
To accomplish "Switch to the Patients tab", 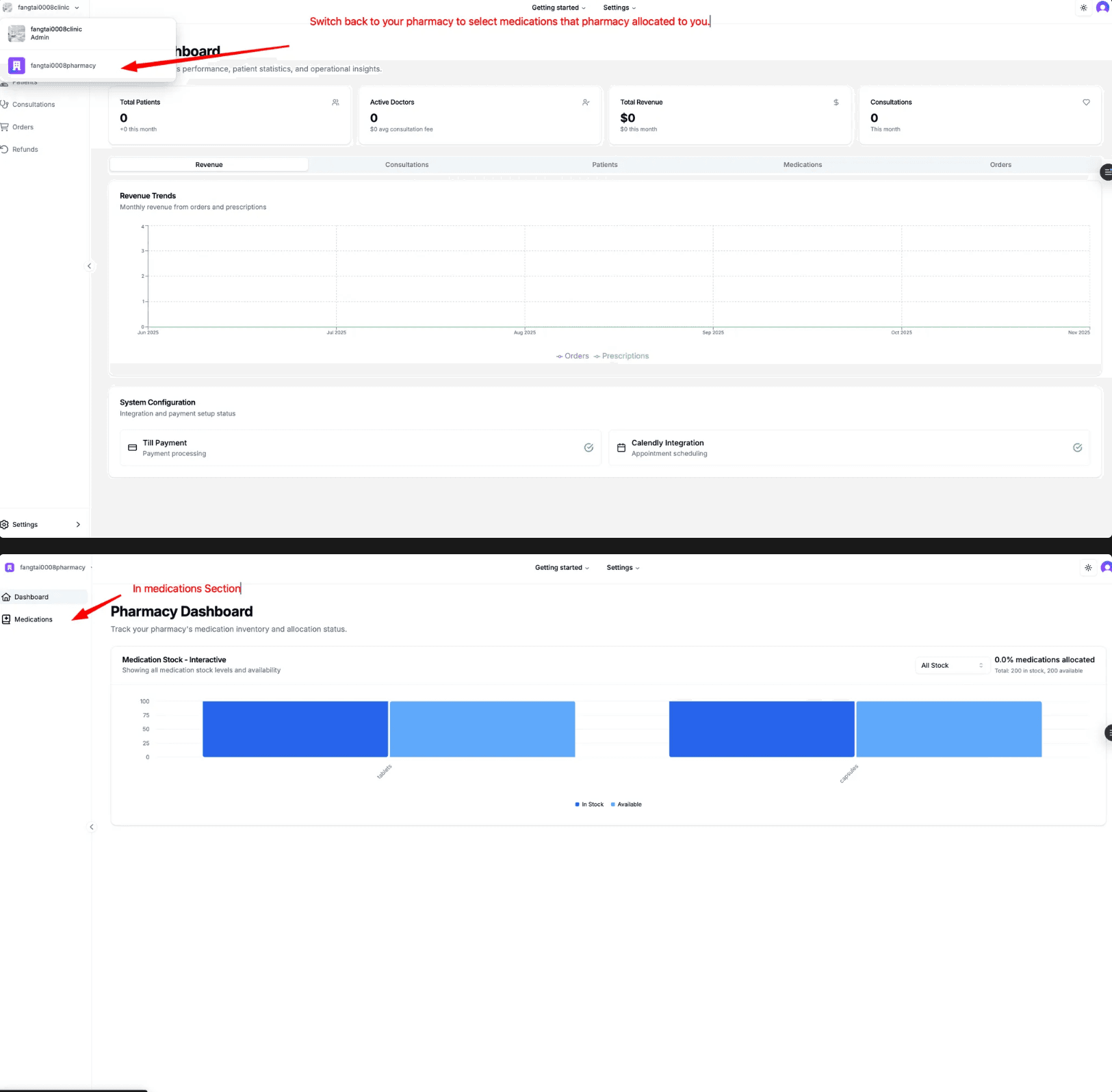I will pos(604,165).
